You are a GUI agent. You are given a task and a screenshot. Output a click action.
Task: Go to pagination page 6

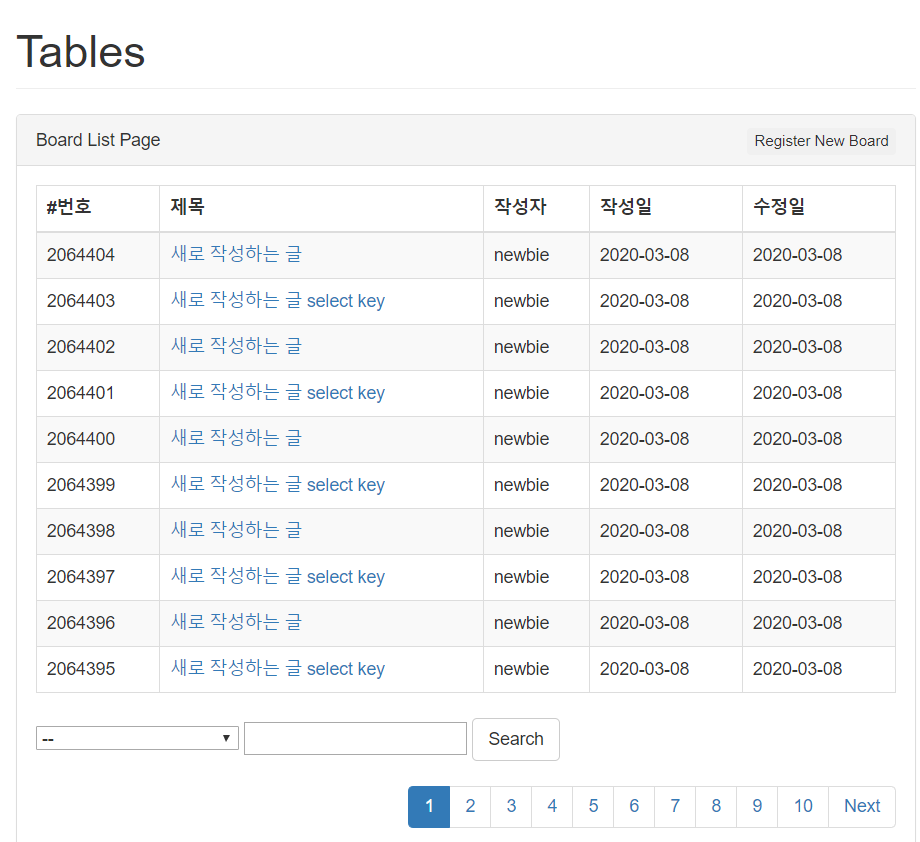[x=634, y=806]
